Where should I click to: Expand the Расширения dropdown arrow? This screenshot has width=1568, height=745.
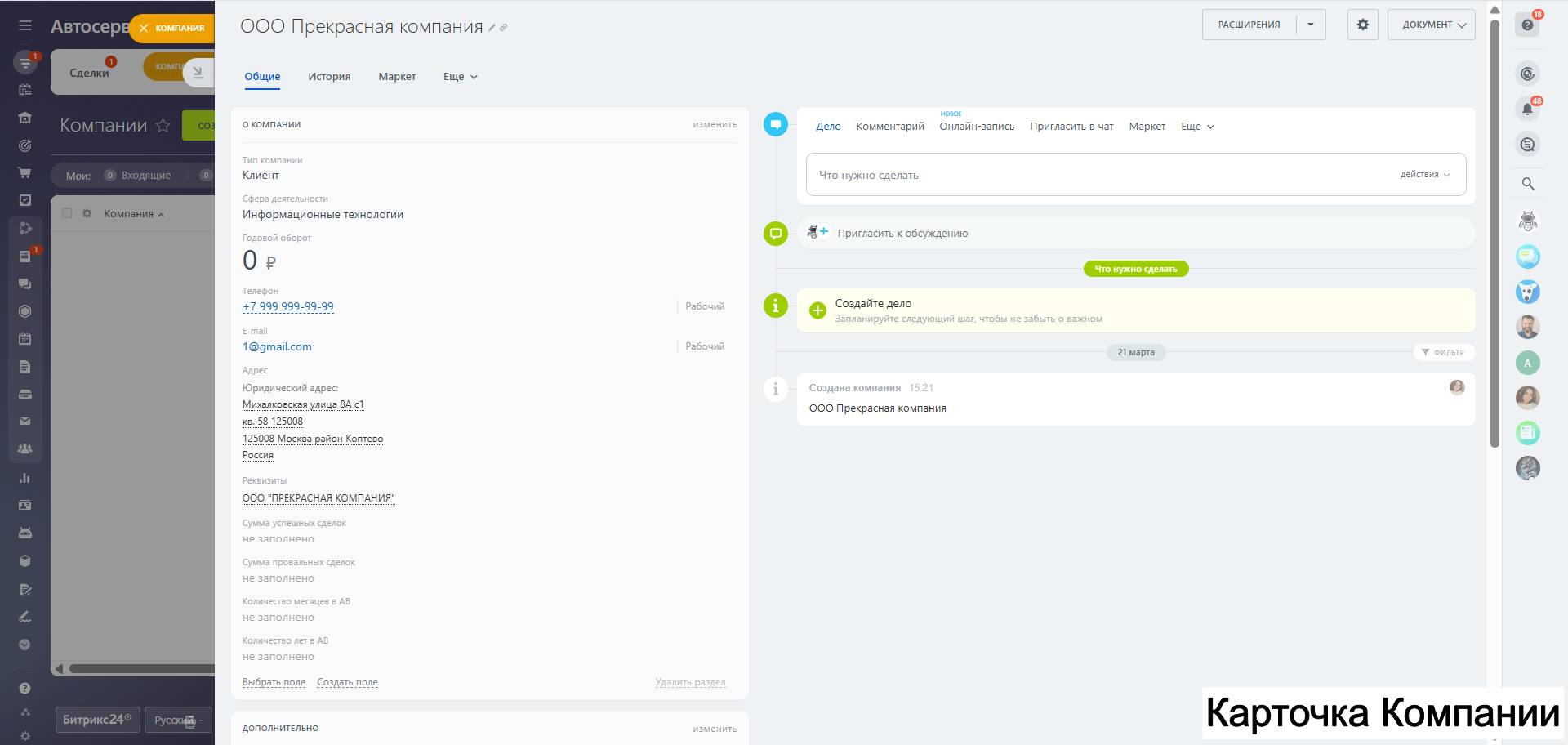pos(1311,25)
